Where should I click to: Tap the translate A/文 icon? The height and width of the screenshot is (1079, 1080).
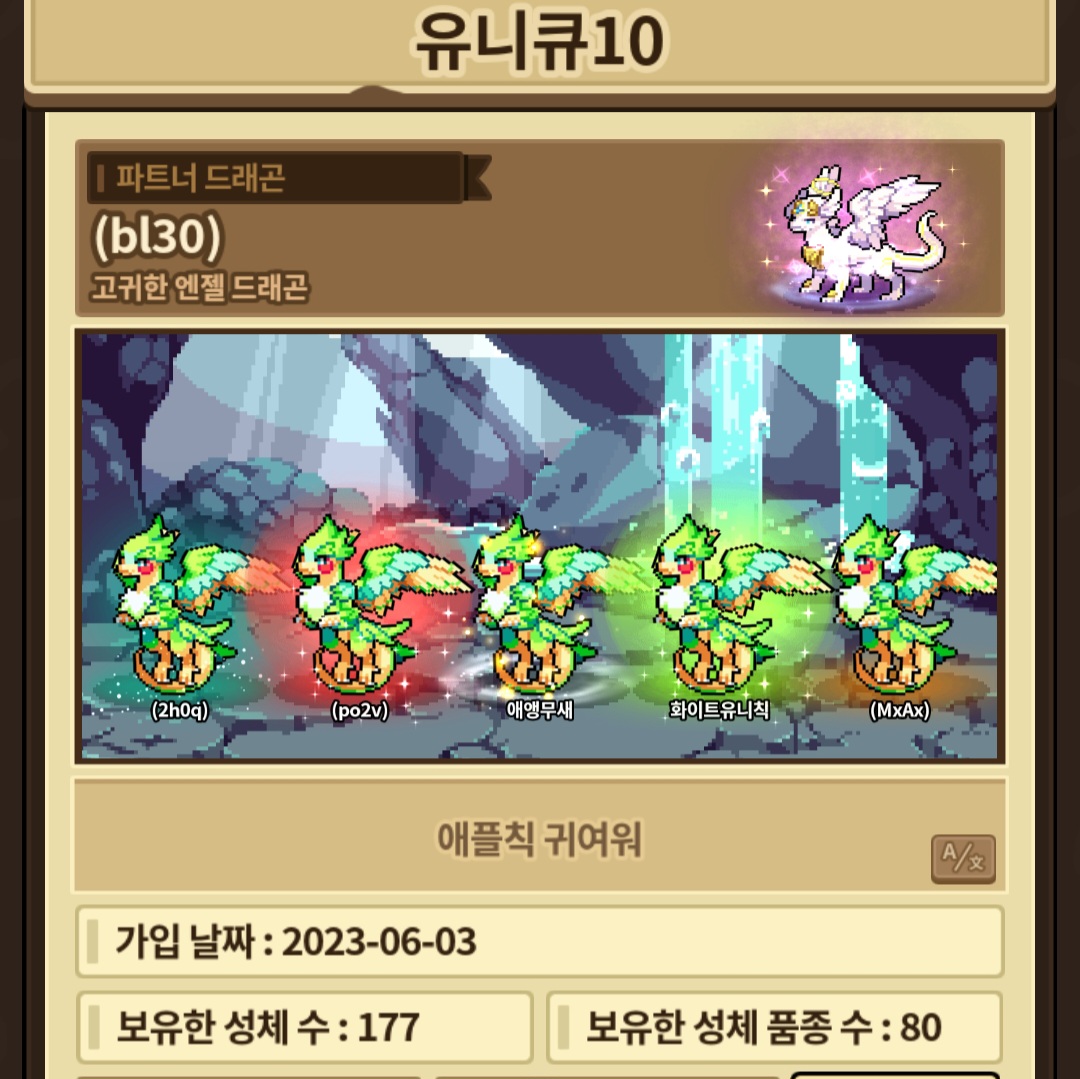tap(963, 858)
